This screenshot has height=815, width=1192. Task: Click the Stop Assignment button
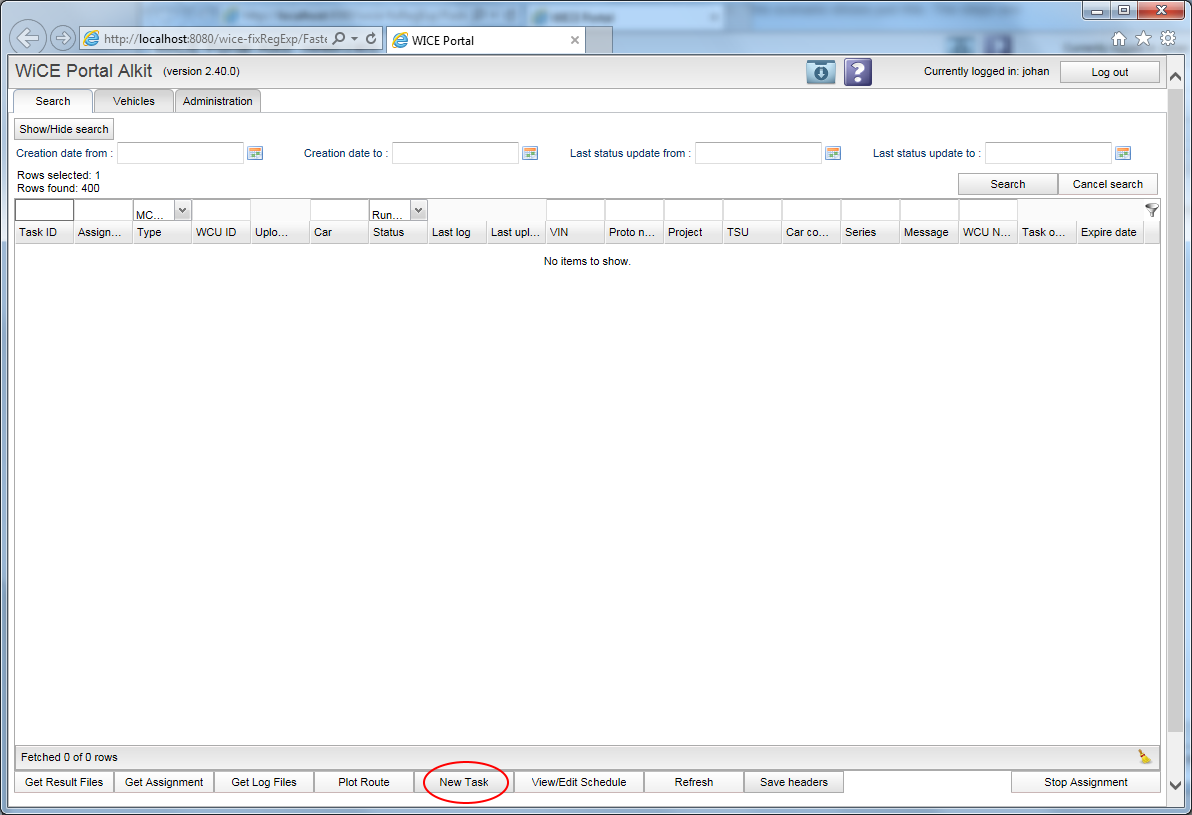click(1085, 782)
